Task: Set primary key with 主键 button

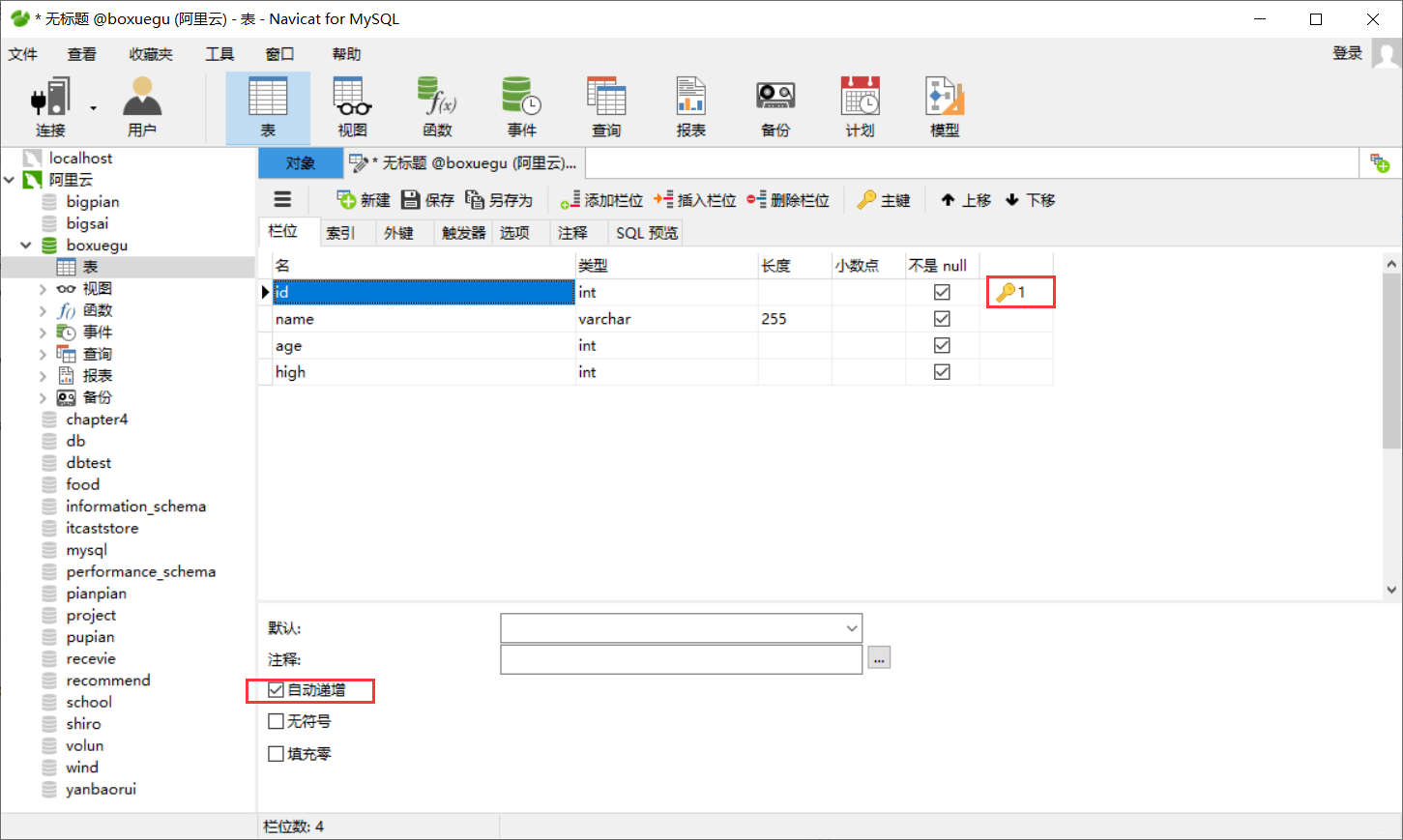Action: [884, 200]
